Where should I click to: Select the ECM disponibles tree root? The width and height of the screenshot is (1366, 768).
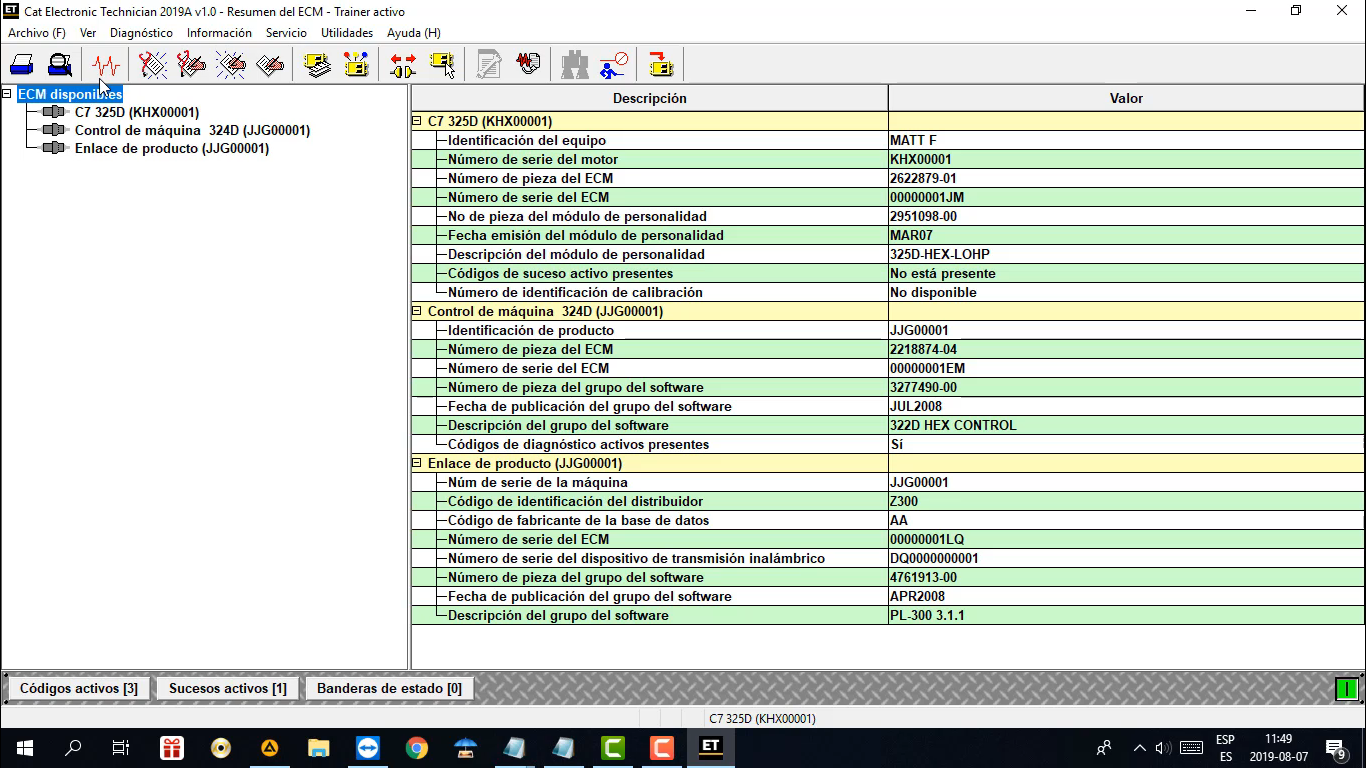tap(70, 94)
